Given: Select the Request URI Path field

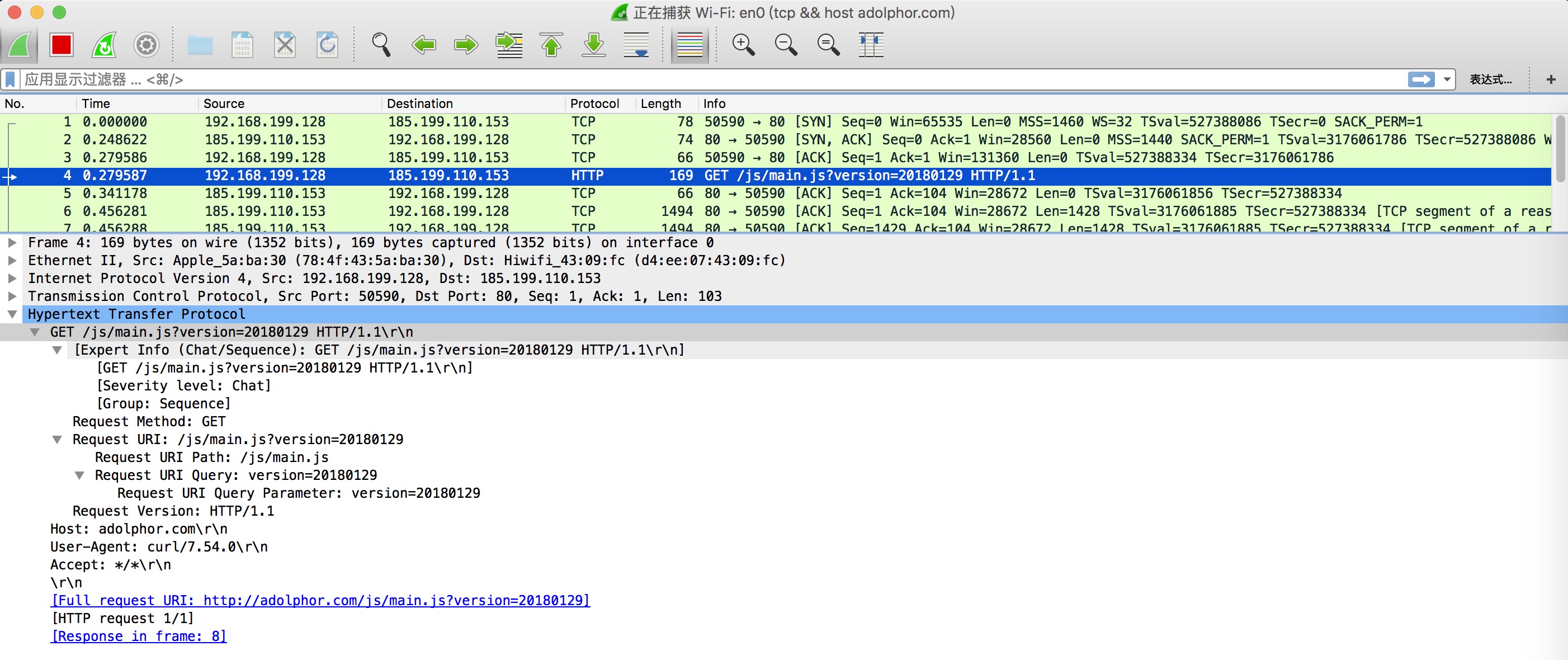Looking at the screenshot, I should point(212,458).
